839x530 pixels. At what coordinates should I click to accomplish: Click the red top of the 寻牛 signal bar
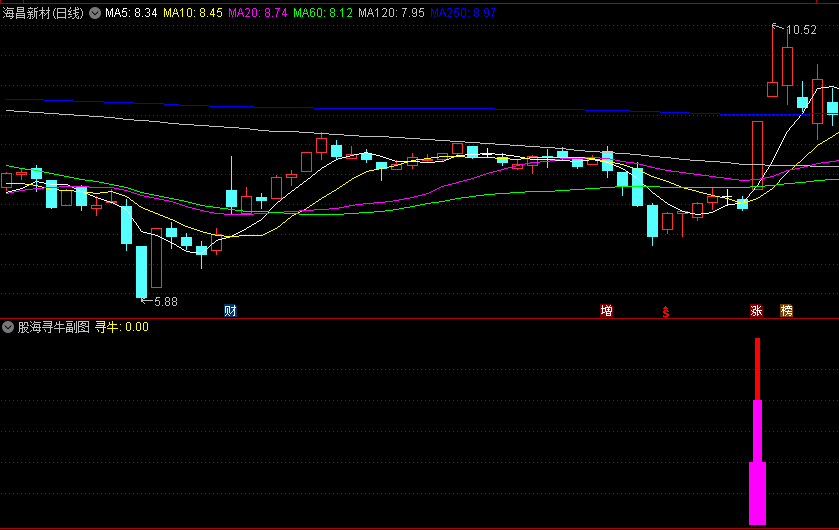pyautogui.click(x=757, y=369)
